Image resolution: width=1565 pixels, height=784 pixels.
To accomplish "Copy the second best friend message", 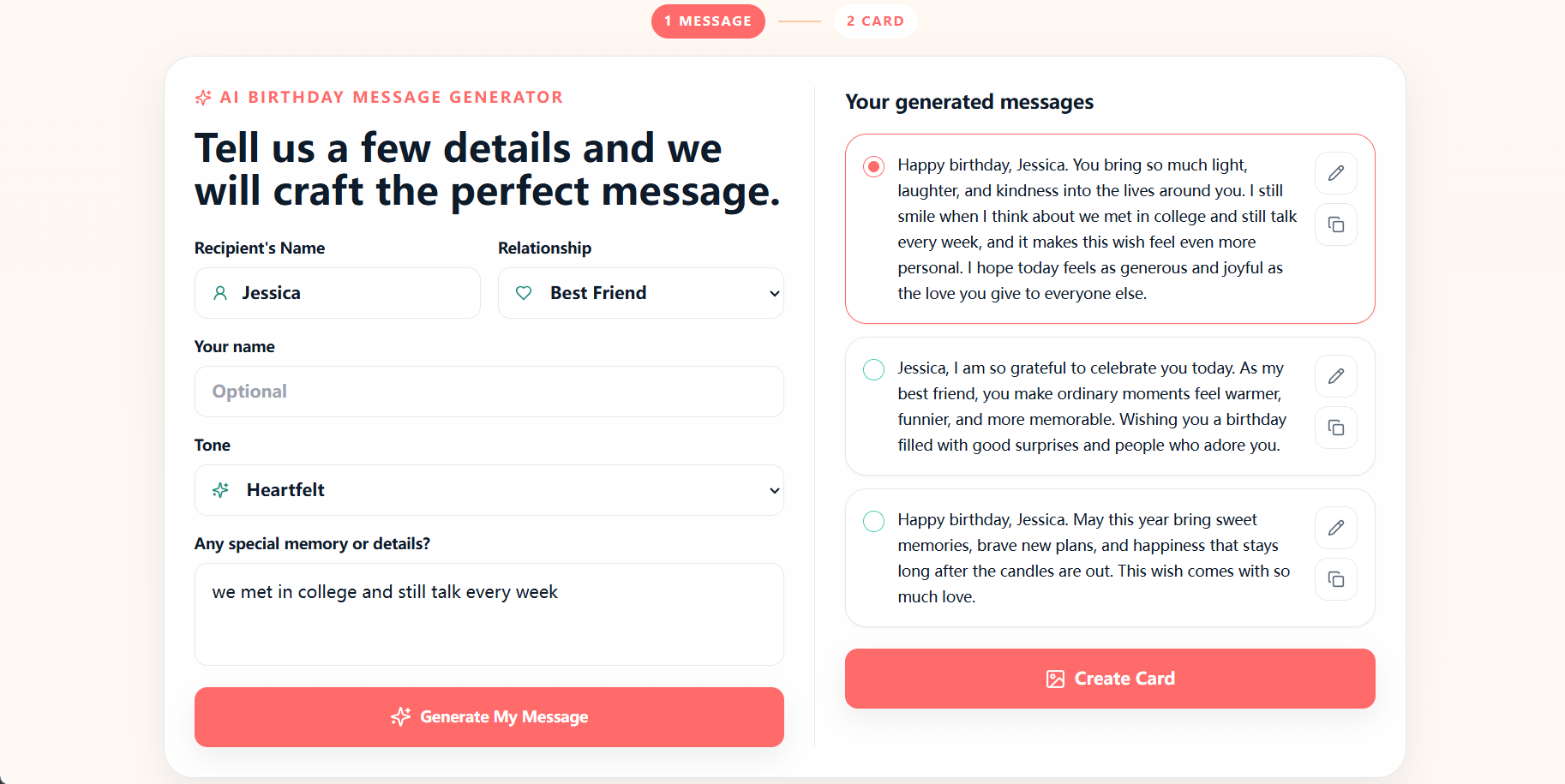I will click(1335, 428).
